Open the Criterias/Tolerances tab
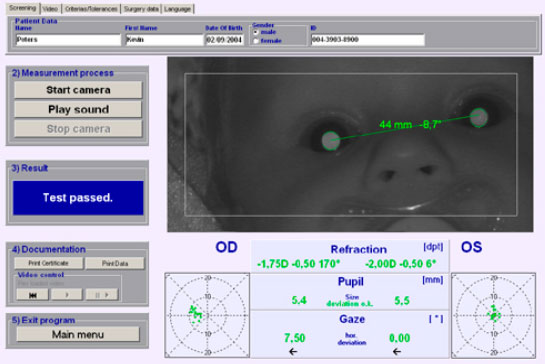The height and width of the screenshot is (364, 545). (x=91, y=9)
